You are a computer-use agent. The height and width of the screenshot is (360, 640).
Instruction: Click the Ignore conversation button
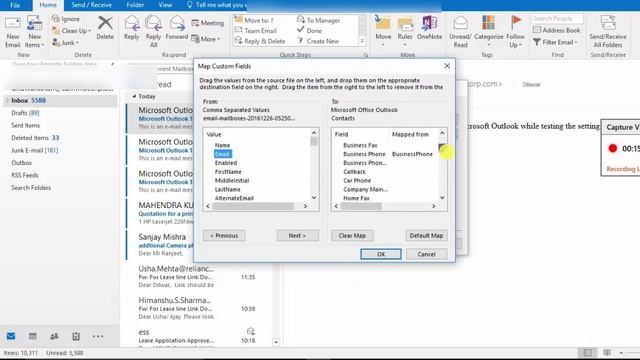[x=66, y=19]
